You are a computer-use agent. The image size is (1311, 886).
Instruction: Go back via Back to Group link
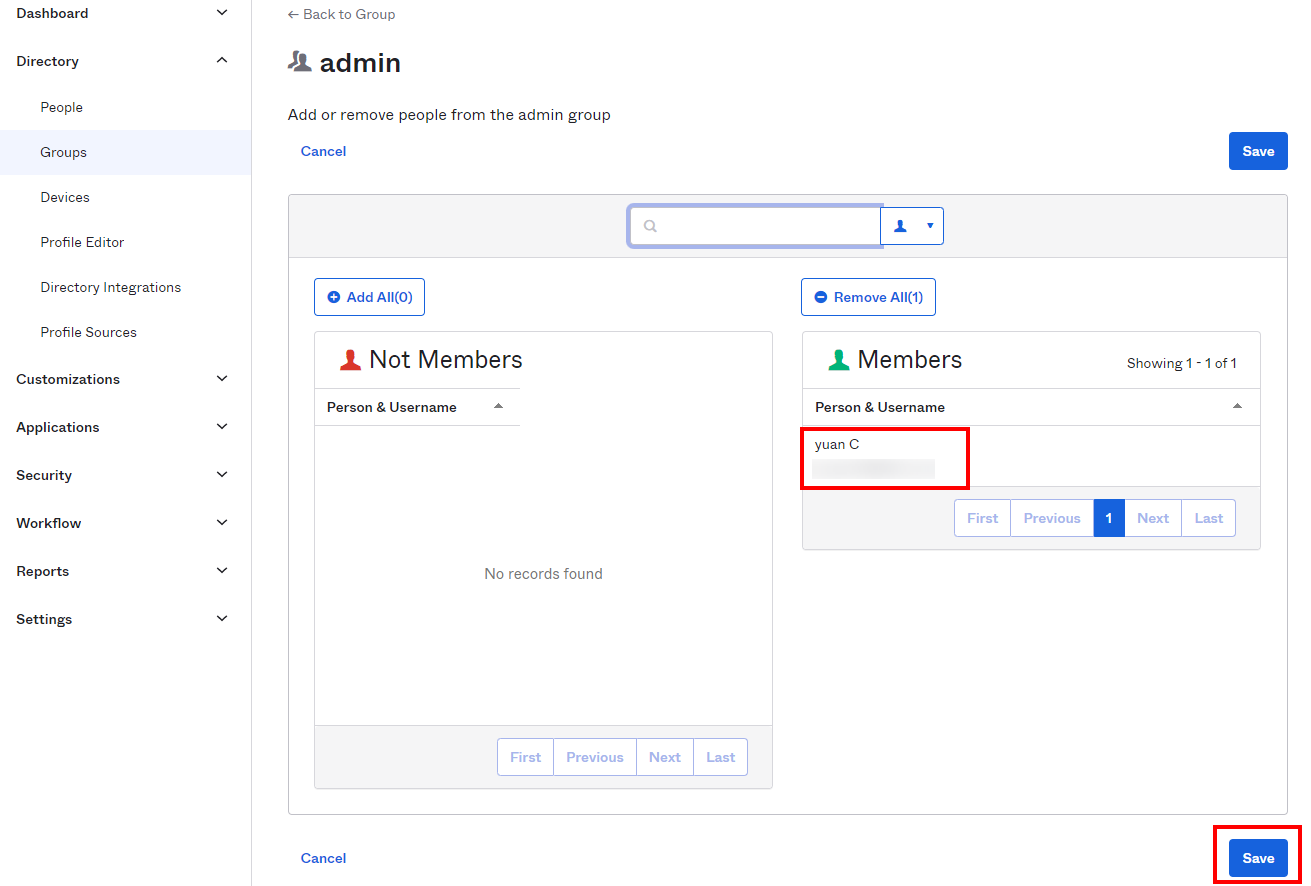341,14
